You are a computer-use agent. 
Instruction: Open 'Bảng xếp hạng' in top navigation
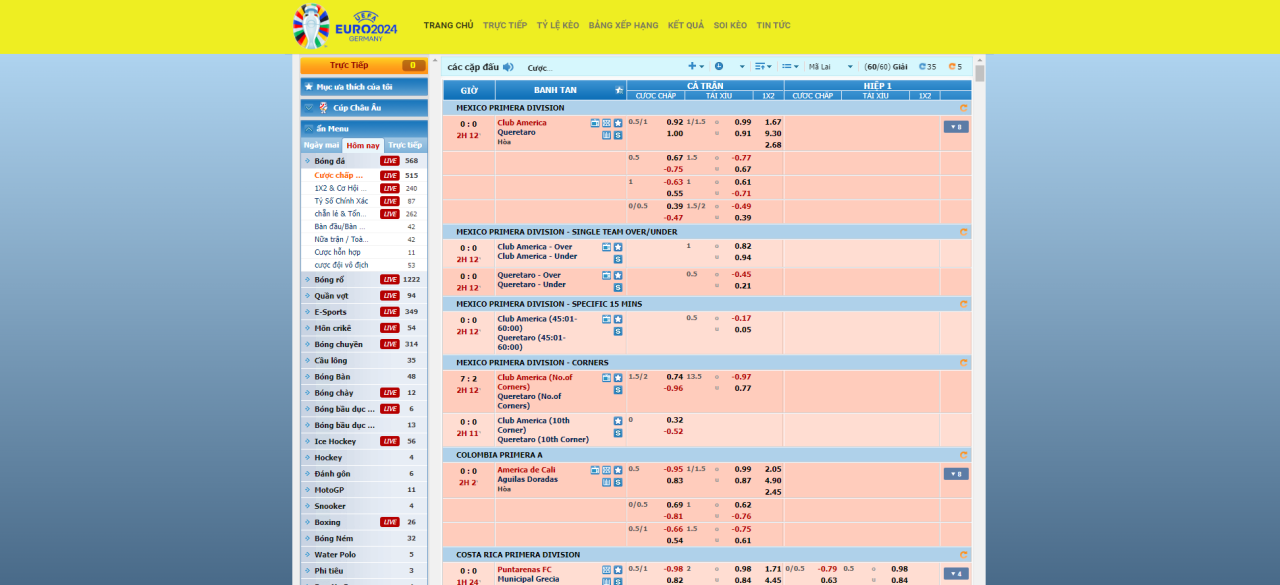[623, 25]
